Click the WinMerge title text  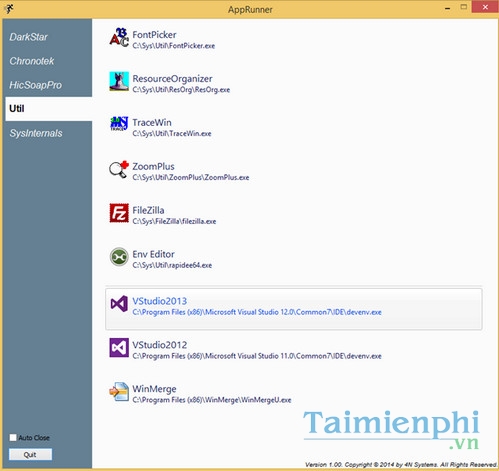click(x=154, y=389)
